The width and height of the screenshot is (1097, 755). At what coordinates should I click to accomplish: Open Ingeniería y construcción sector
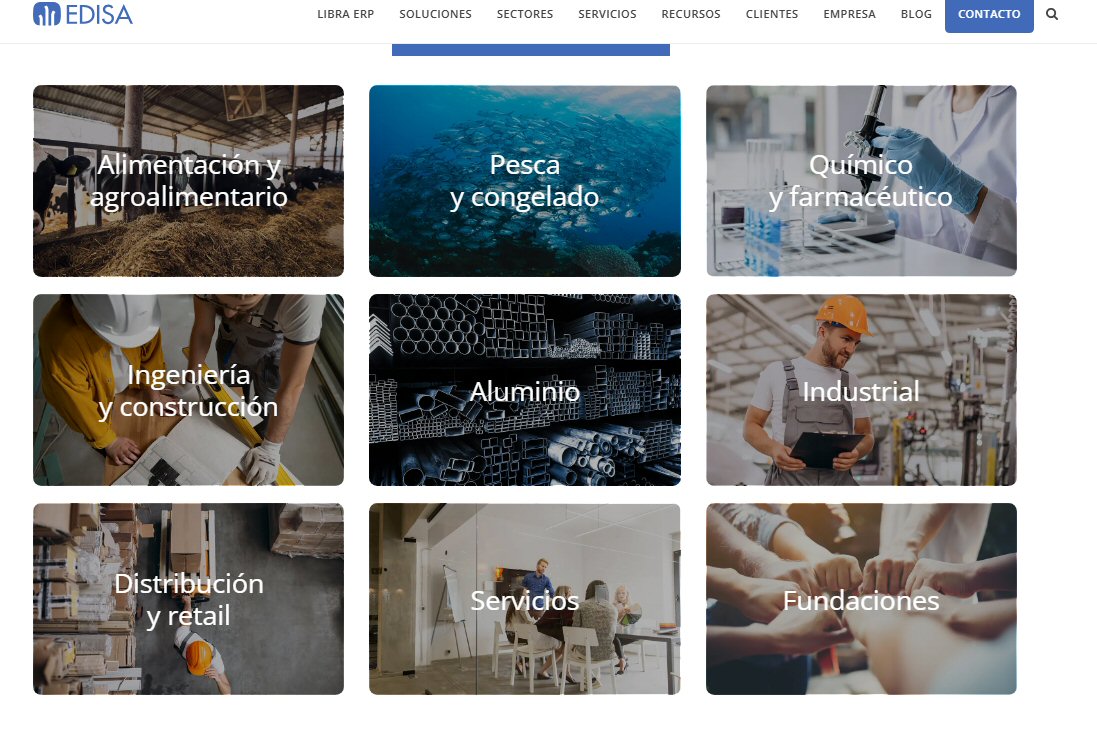(188, 390)
